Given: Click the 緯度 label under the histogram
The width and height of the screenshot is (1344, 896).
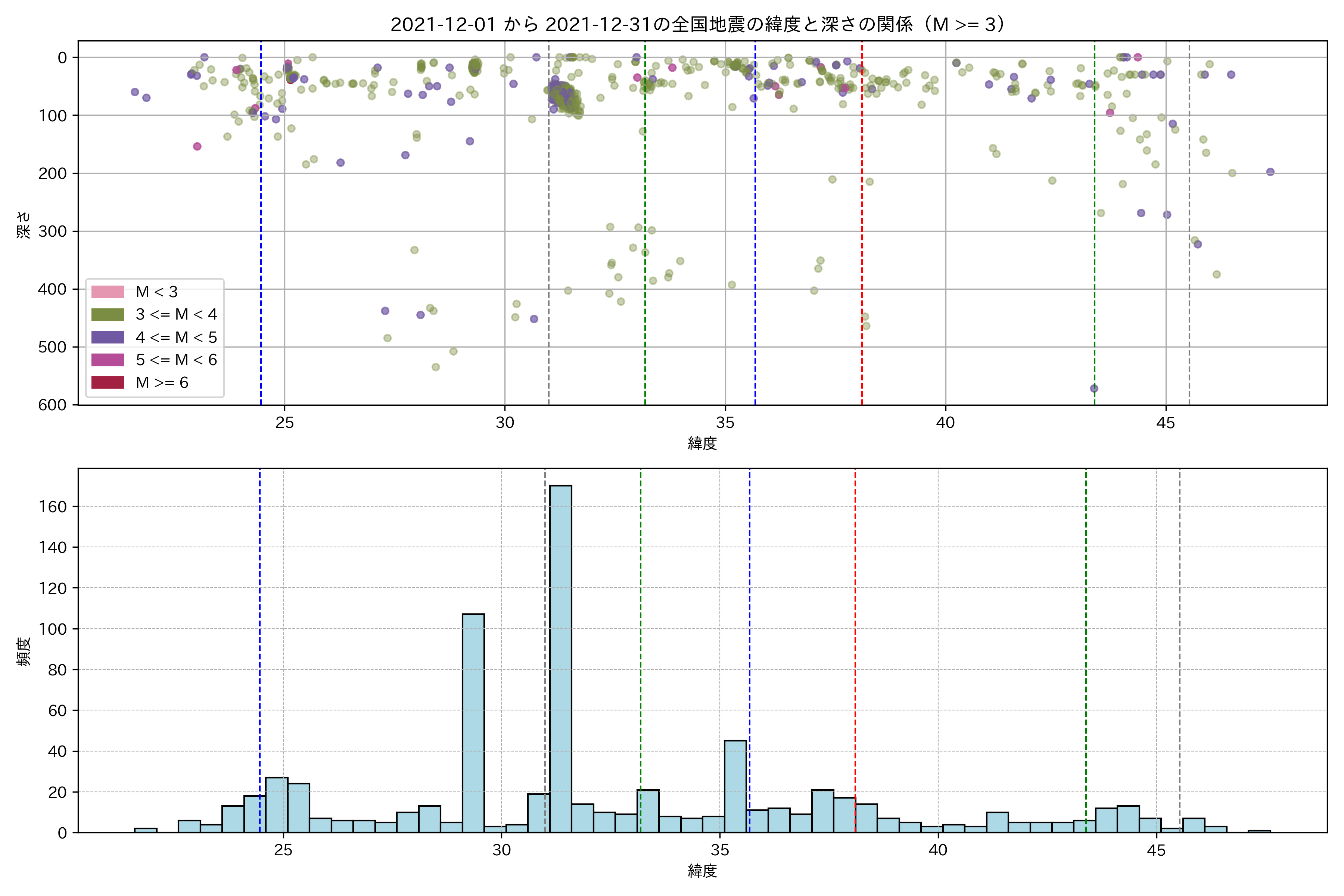Looking at the screenshot, I should point(702,871).
